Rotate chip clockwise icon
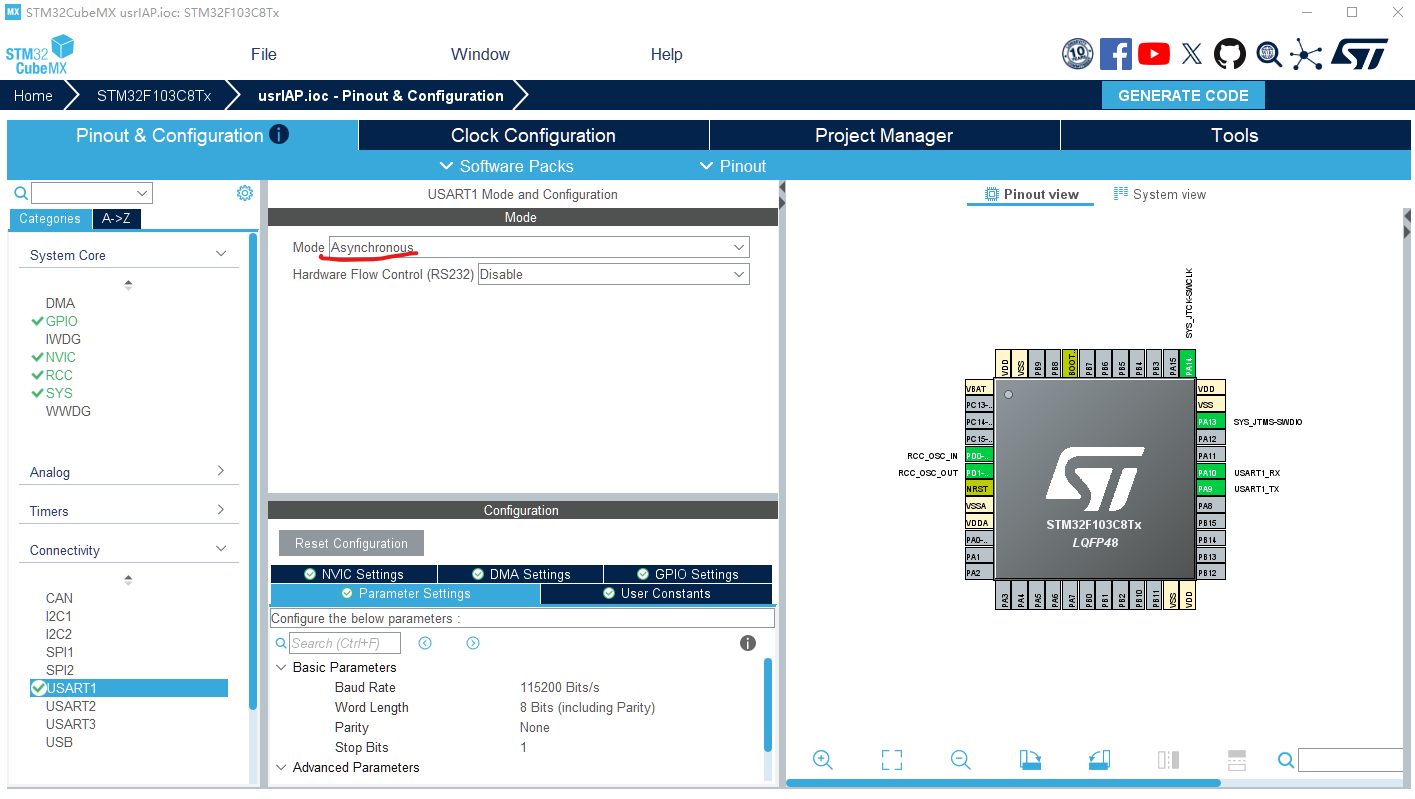1415x799 pixels. [1030, 760]
